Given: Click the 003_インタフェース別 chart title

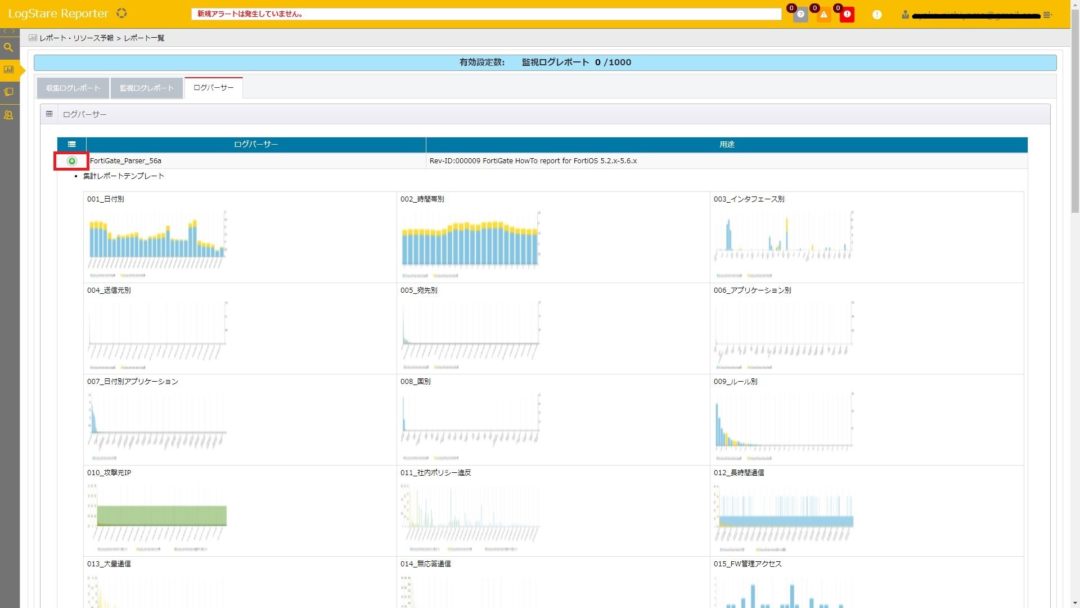Looking at the screenshot, I should coord(749,199).
